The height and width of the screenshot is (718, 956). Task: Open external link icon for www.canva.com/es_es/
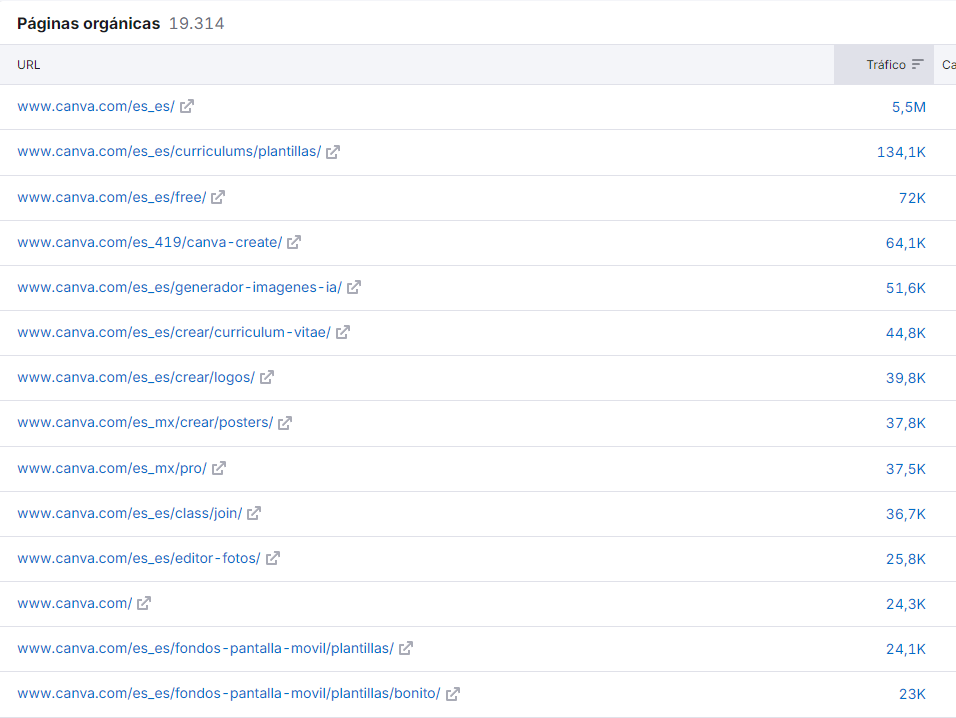pyautogui.click(x=187, y=106)
